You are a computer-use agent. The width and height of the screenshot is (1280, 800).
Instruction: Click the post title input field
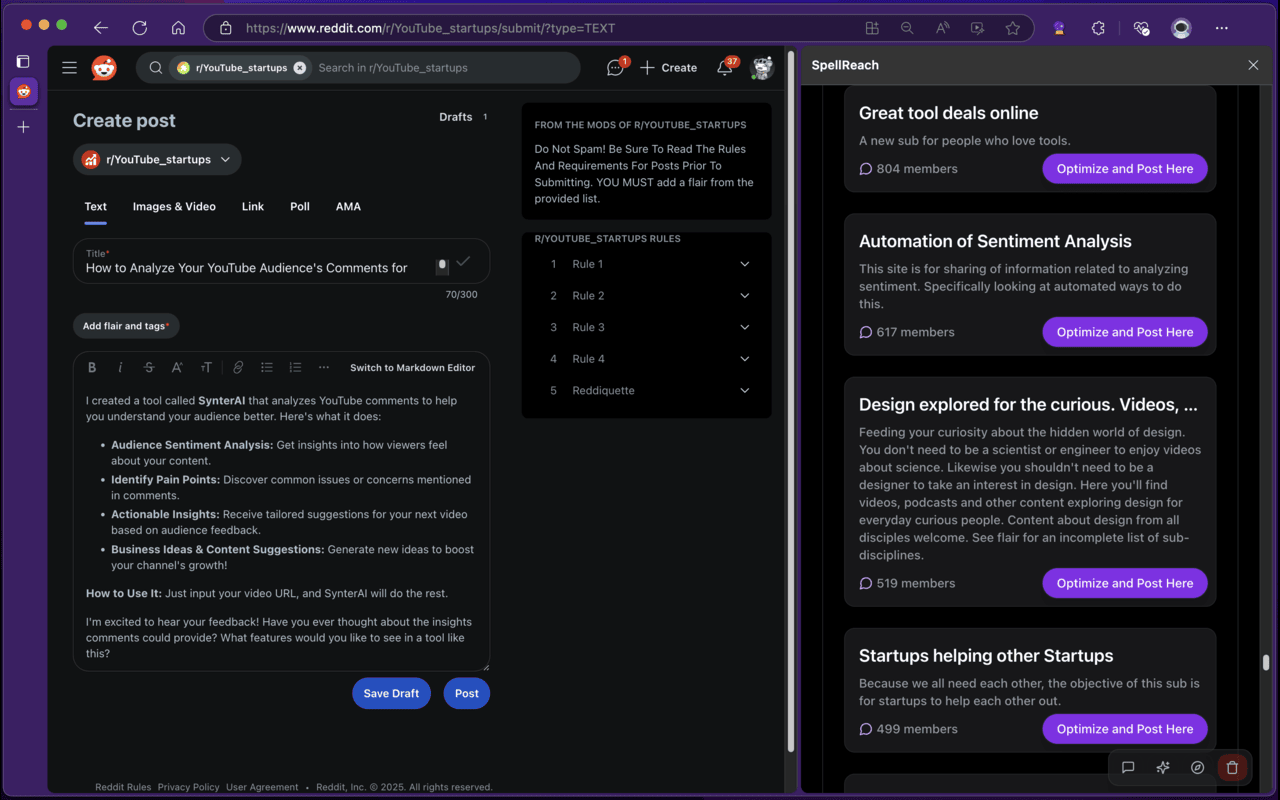(281, 261)
